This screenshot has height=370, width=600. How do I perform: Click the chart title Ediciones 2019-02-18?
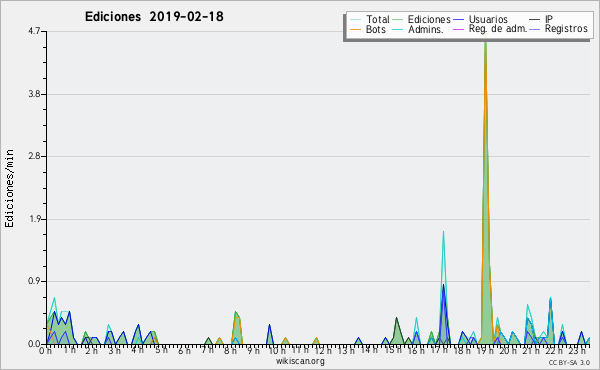(x=154, y=17)
